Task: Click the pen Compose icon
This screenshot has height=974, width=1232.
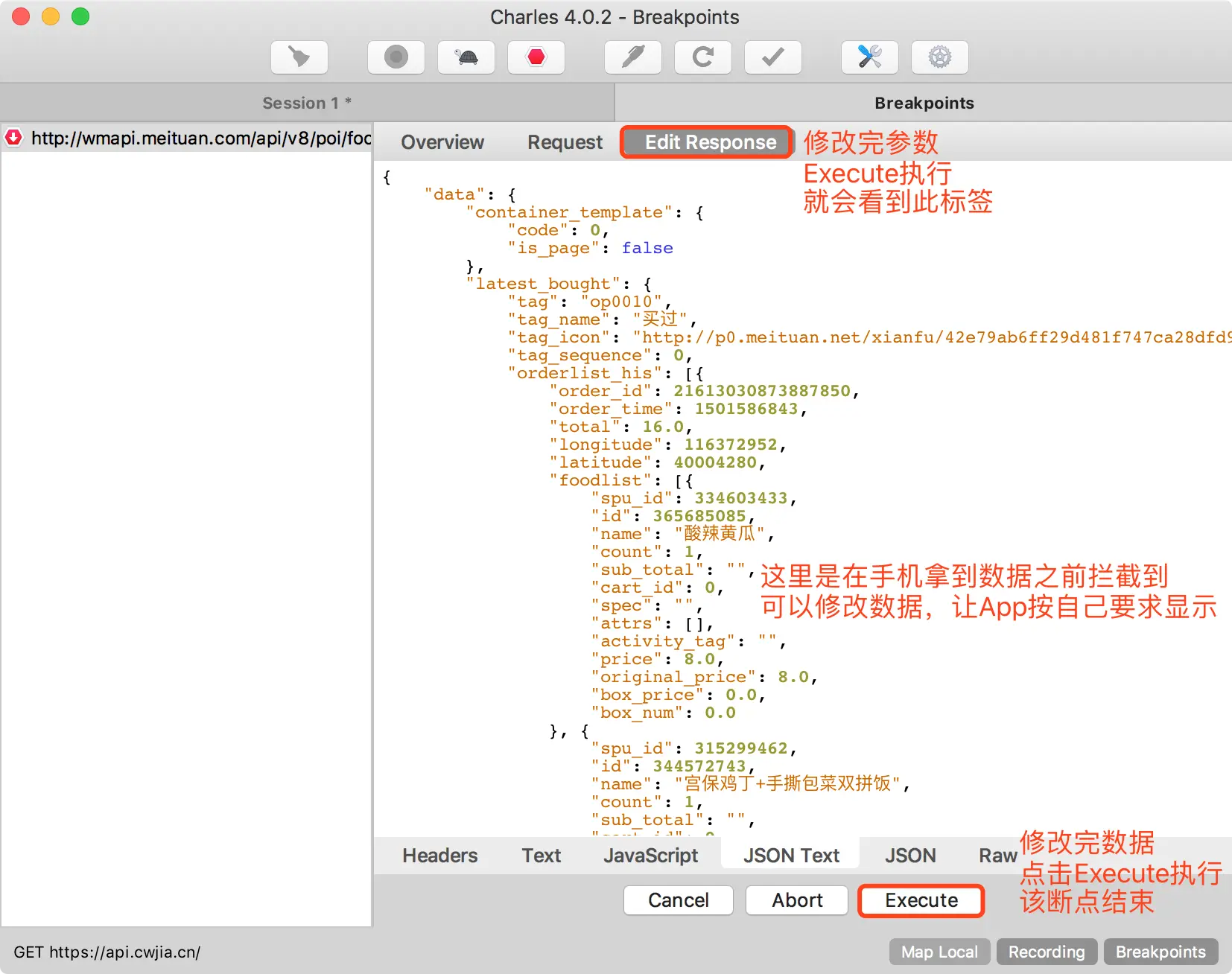Action: pyautogui.click(x=633, y=57)
